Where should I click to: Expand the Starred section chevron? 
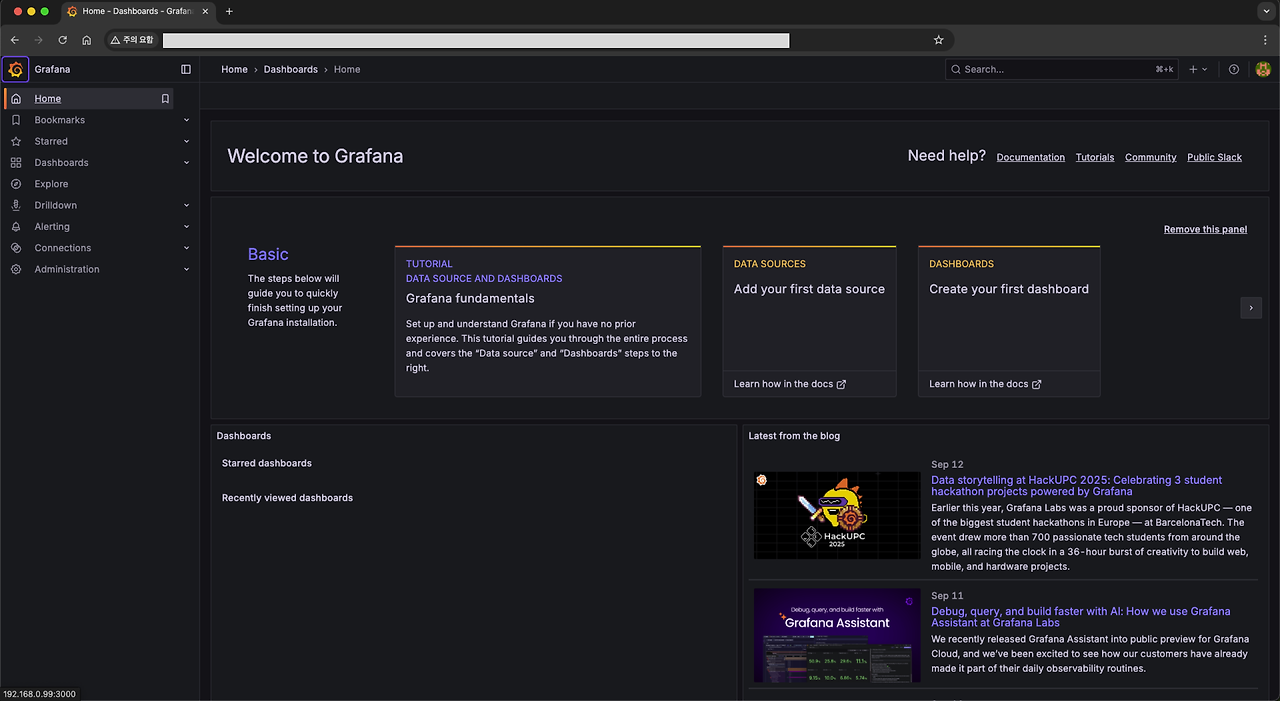(187, 141)
